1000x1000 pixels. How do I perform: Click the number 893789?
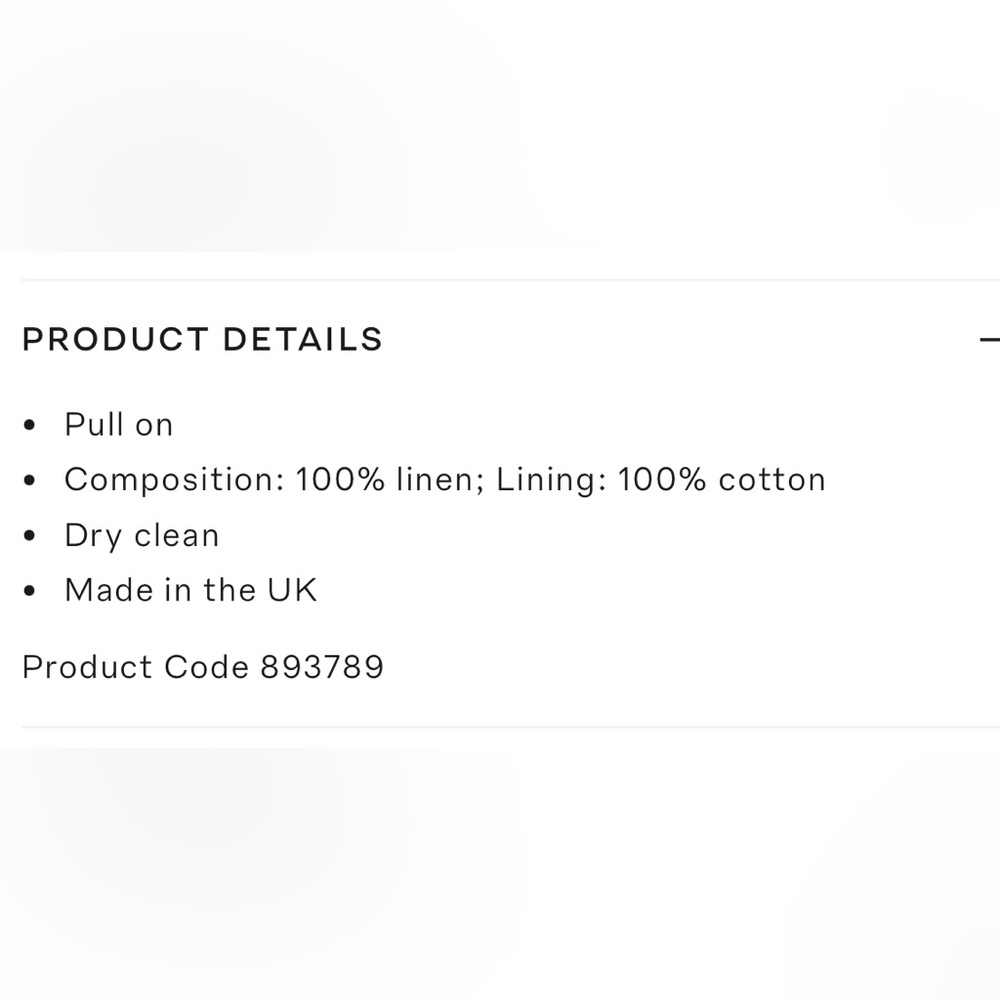pyautogui.click(x=322, y=667)
